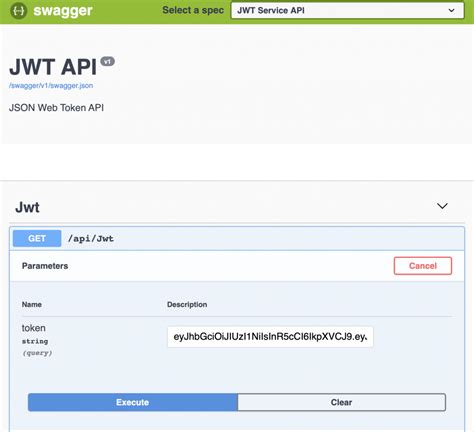Collapse the /api/Jwt operation row
The image size is (474, 432).
[x=237, y=239]
